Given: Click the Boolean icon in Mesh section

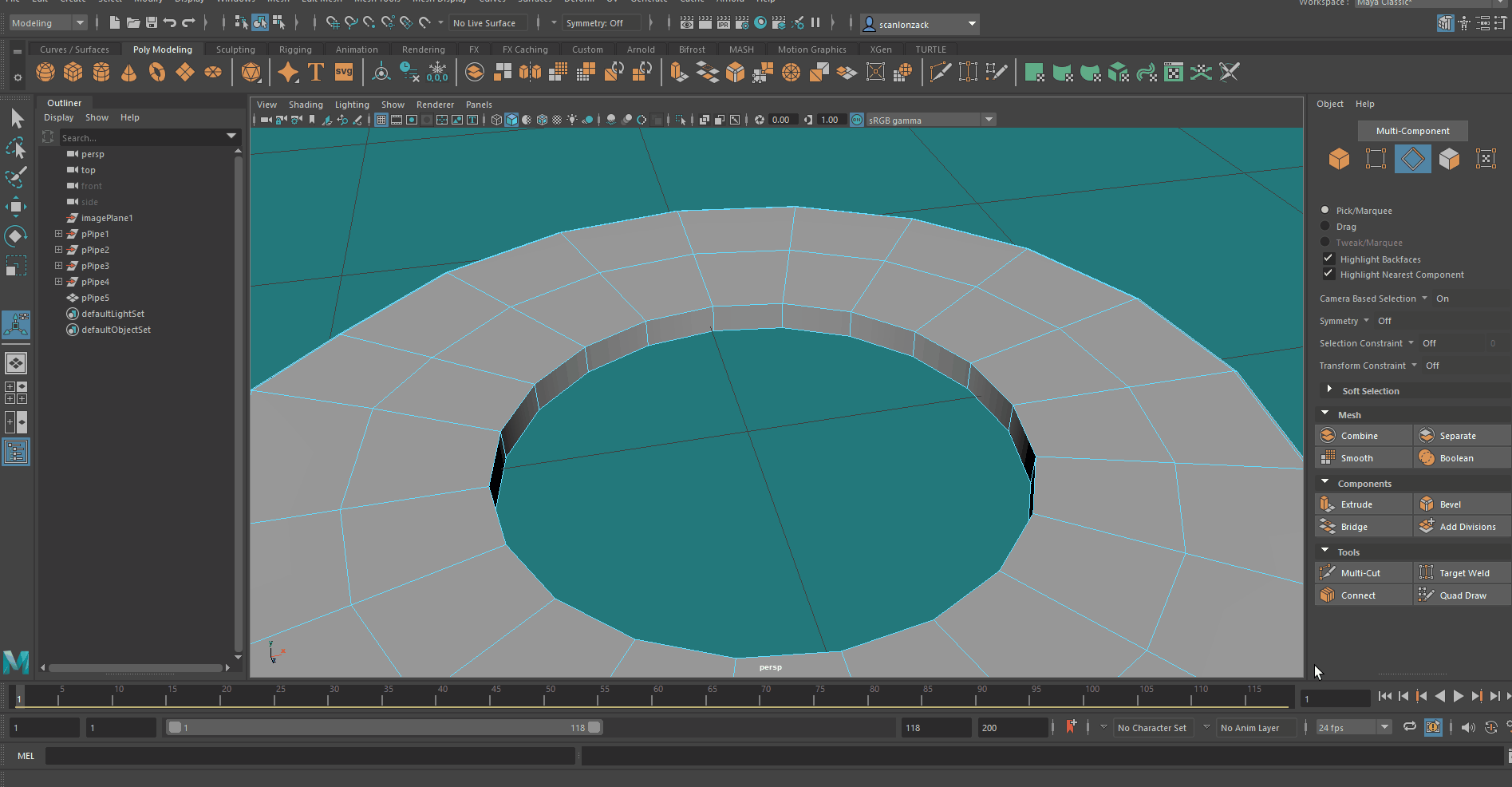Looking at the screenshot, I should coord(1427,458).
